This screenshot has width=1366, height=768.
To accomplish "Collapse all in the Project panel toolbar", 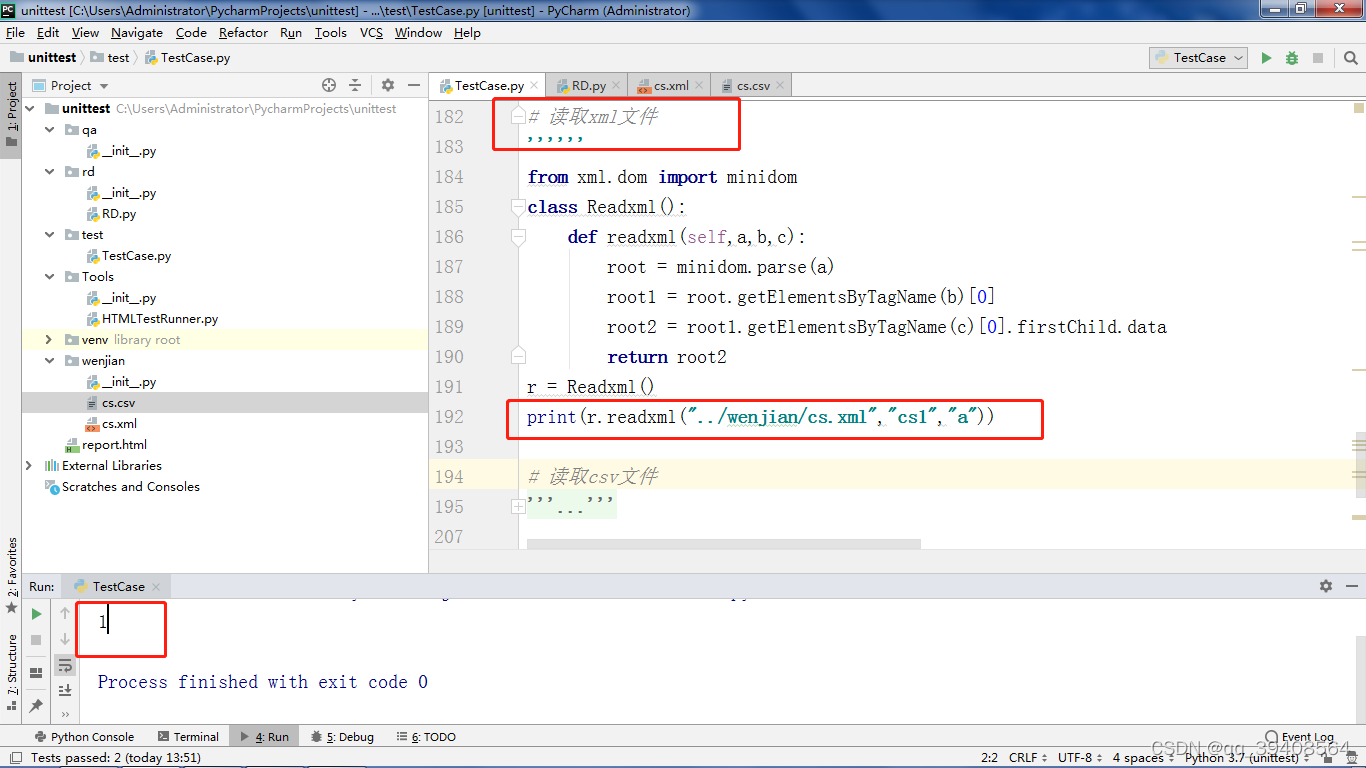I will pyautogui.click(x=355, y=85).
